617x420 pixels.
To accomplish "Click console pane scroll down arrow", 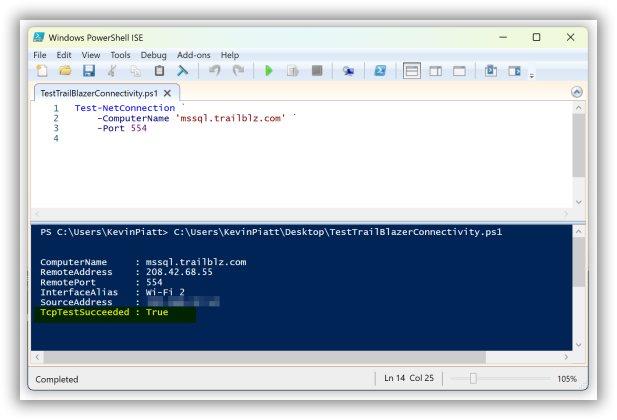I will [578, 345].
